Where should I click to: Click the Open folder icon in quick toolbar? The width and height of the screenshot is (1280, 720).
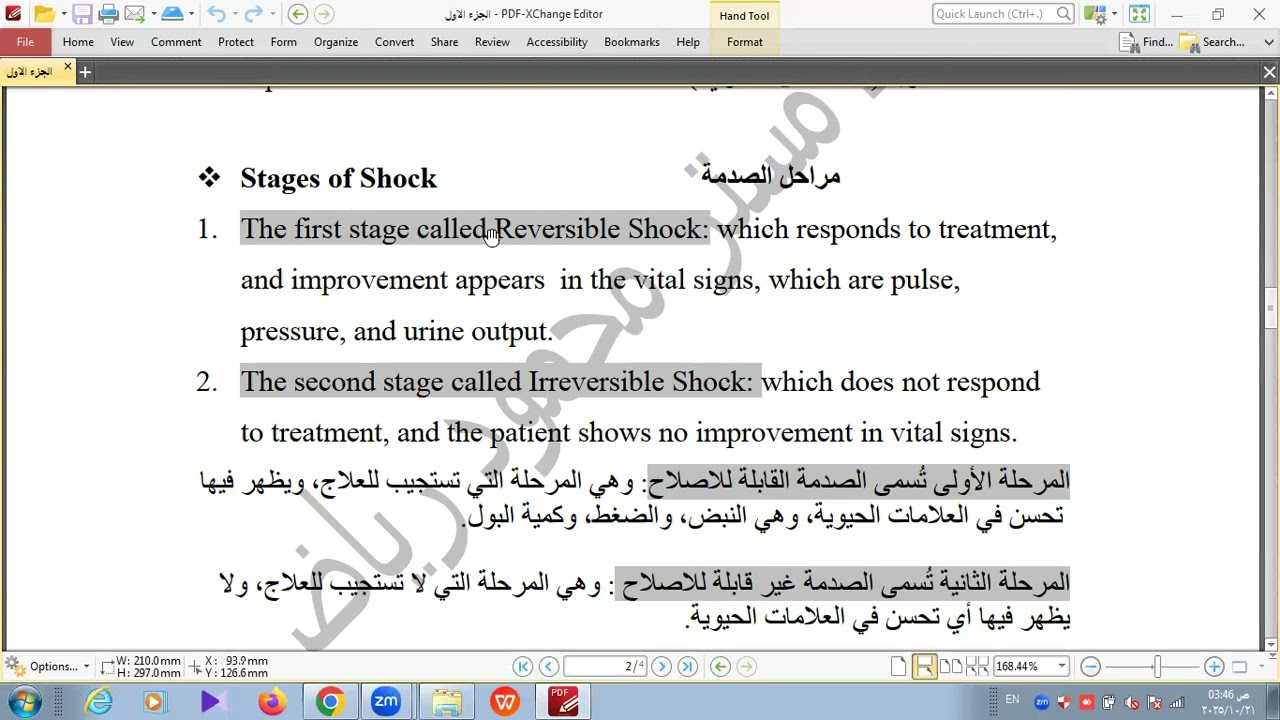[x=42, y=14]
